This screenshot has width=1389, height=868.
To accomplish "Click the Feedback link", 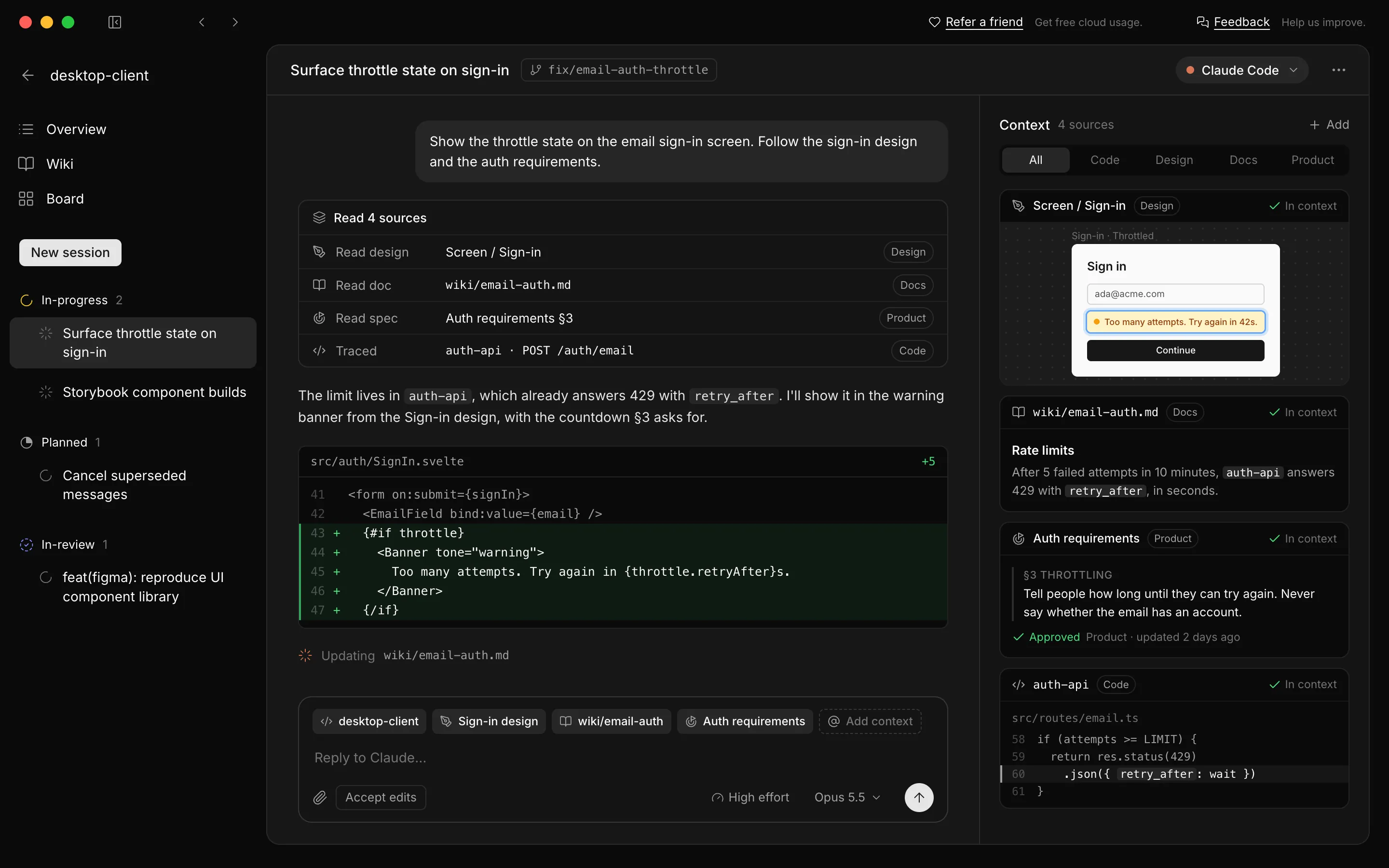I will pyautogui.click(x=1241, y=22).
